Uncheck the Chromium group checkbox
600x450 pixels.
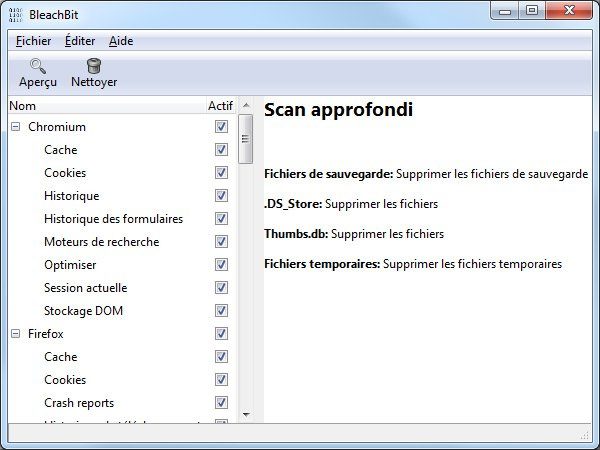click(x=221, y=127)
